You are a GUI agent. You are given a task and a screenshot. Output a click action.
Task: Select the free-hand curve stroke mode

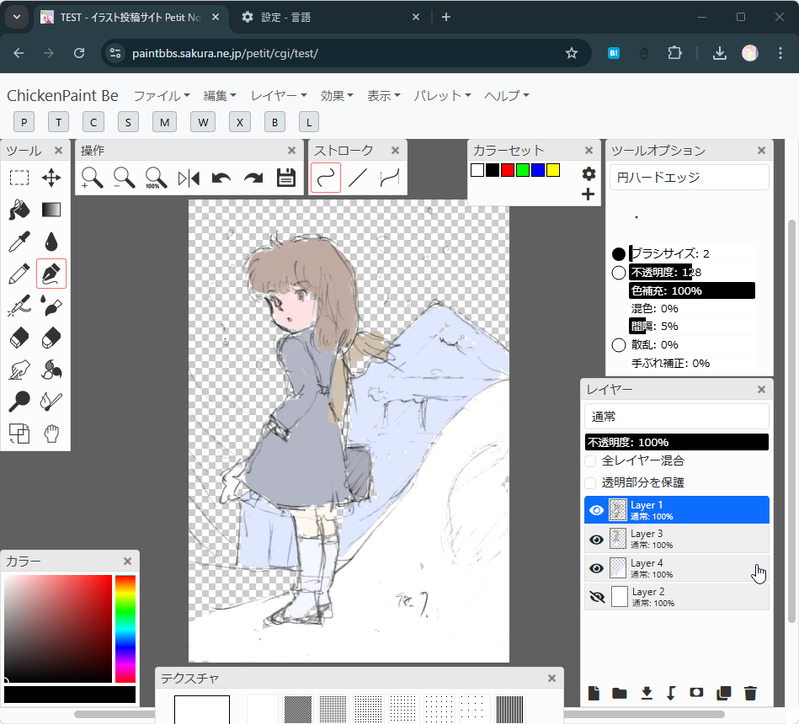click(326, 178)
